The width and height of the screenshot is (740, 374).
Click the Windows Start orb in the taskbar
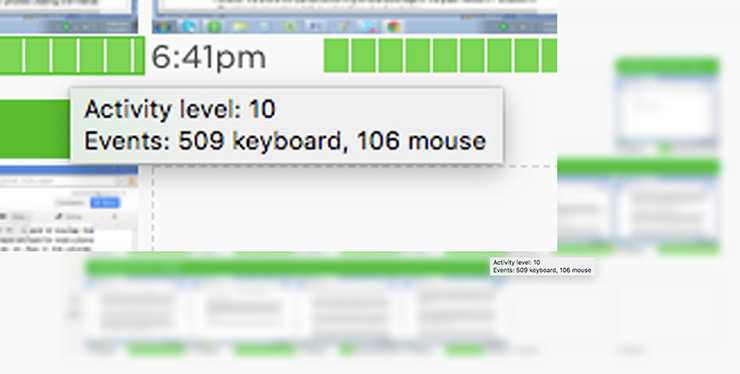[x=163, y=26]
